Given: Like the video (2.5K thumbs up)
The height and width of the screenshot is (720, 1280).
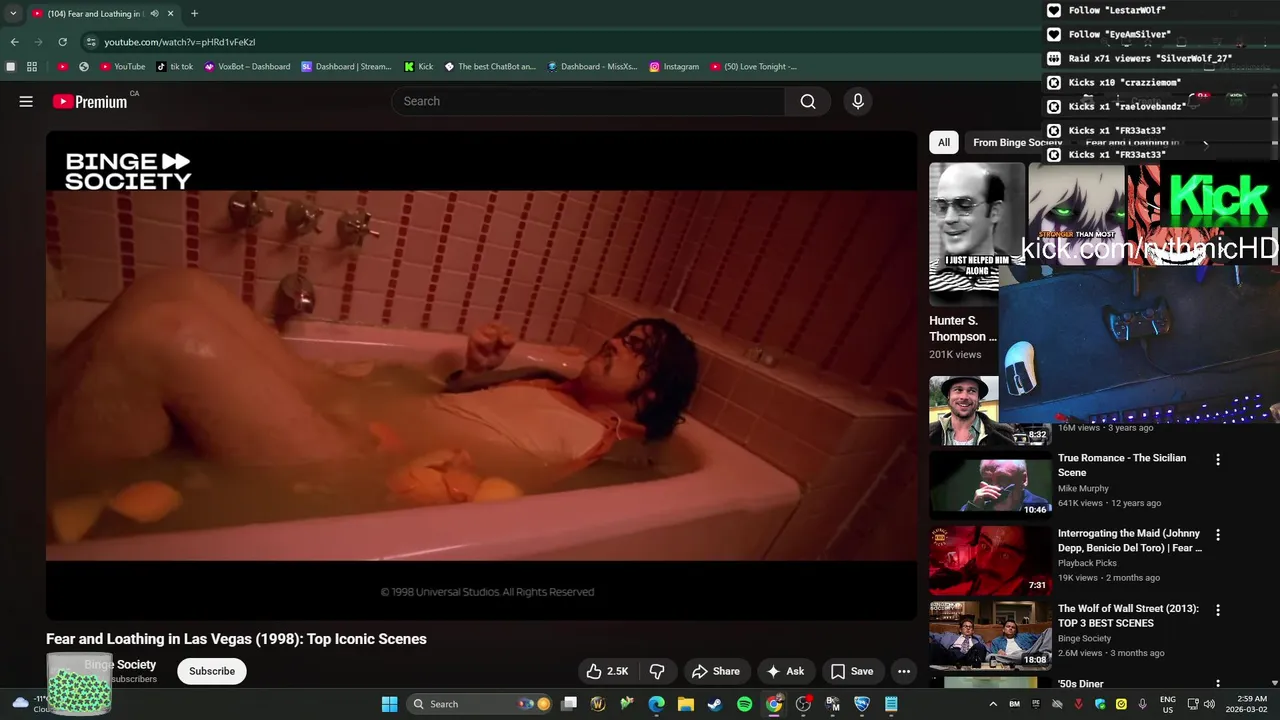Looking at the screenshot, I should click(607, 671).
